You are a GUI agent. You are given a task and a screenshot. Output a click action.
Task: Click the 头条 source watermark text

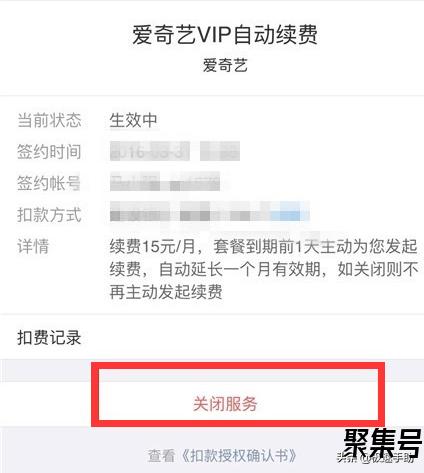click(346, 458)
